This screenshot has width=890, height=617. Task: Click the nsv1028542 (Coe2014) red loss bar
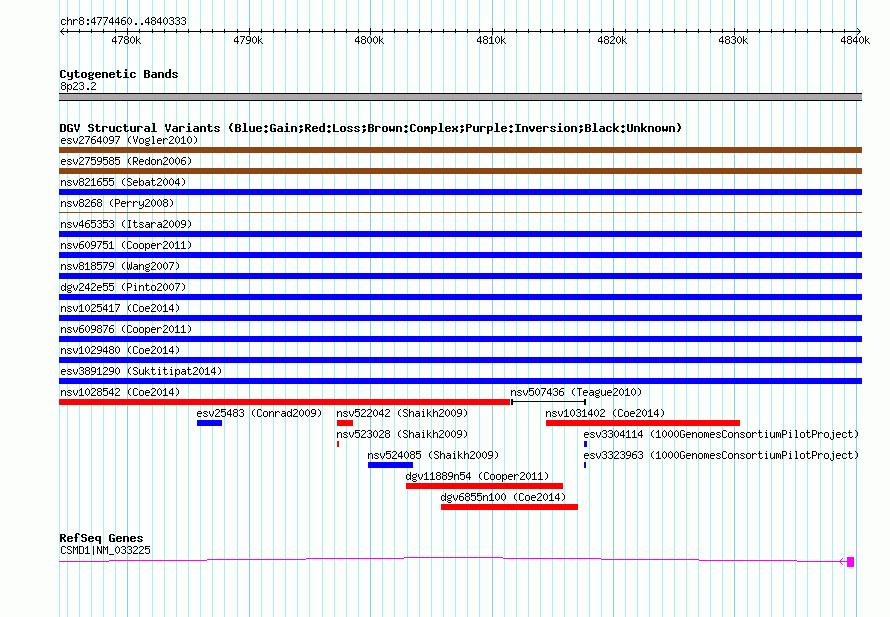coord(285,402)
